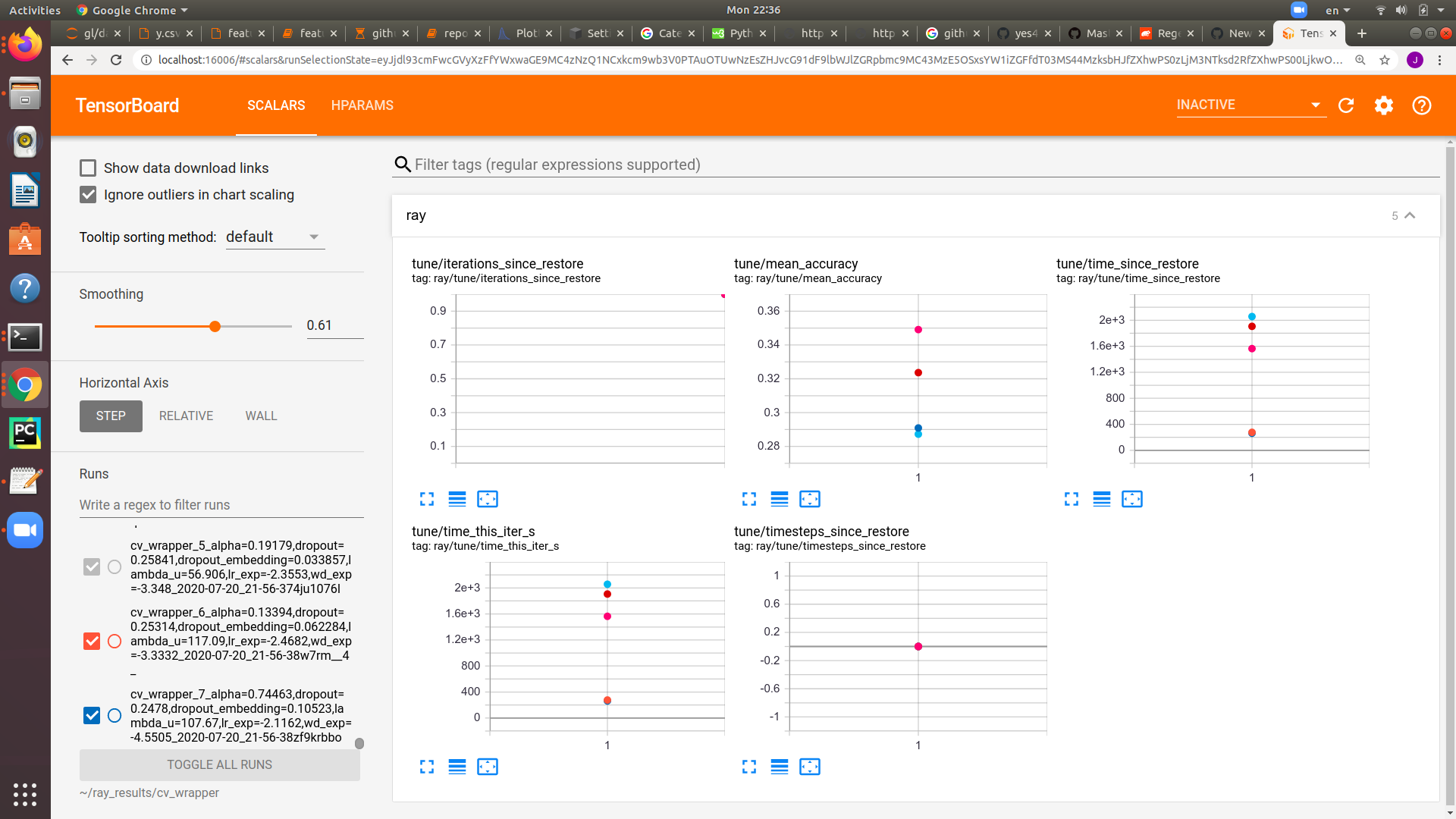Switch to the HPARAMS tab
1456x819 pixels.
pyautogui.click(x=362, y=105)
